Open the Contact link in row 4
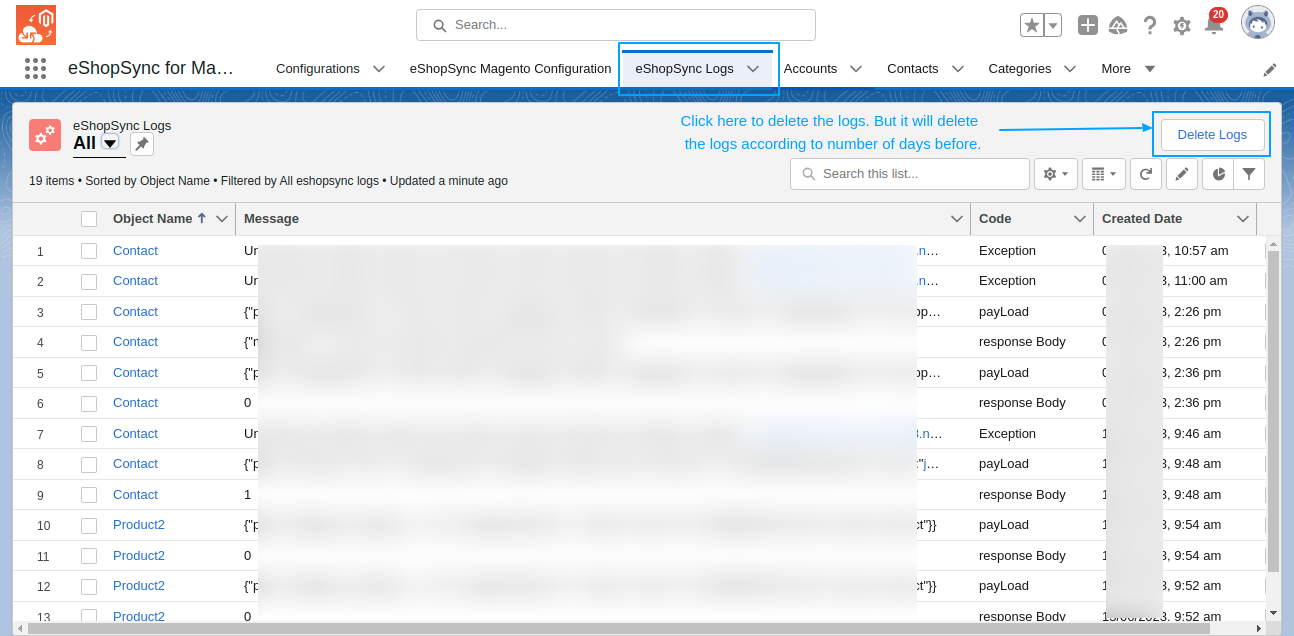 135,342
